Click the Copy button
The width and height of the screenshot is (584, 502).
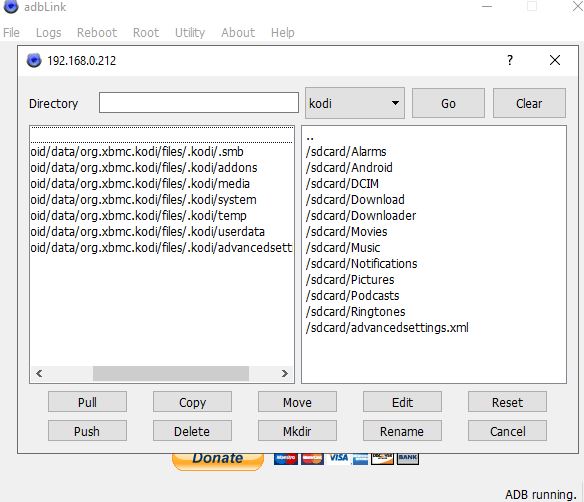[x=192, y=402]
